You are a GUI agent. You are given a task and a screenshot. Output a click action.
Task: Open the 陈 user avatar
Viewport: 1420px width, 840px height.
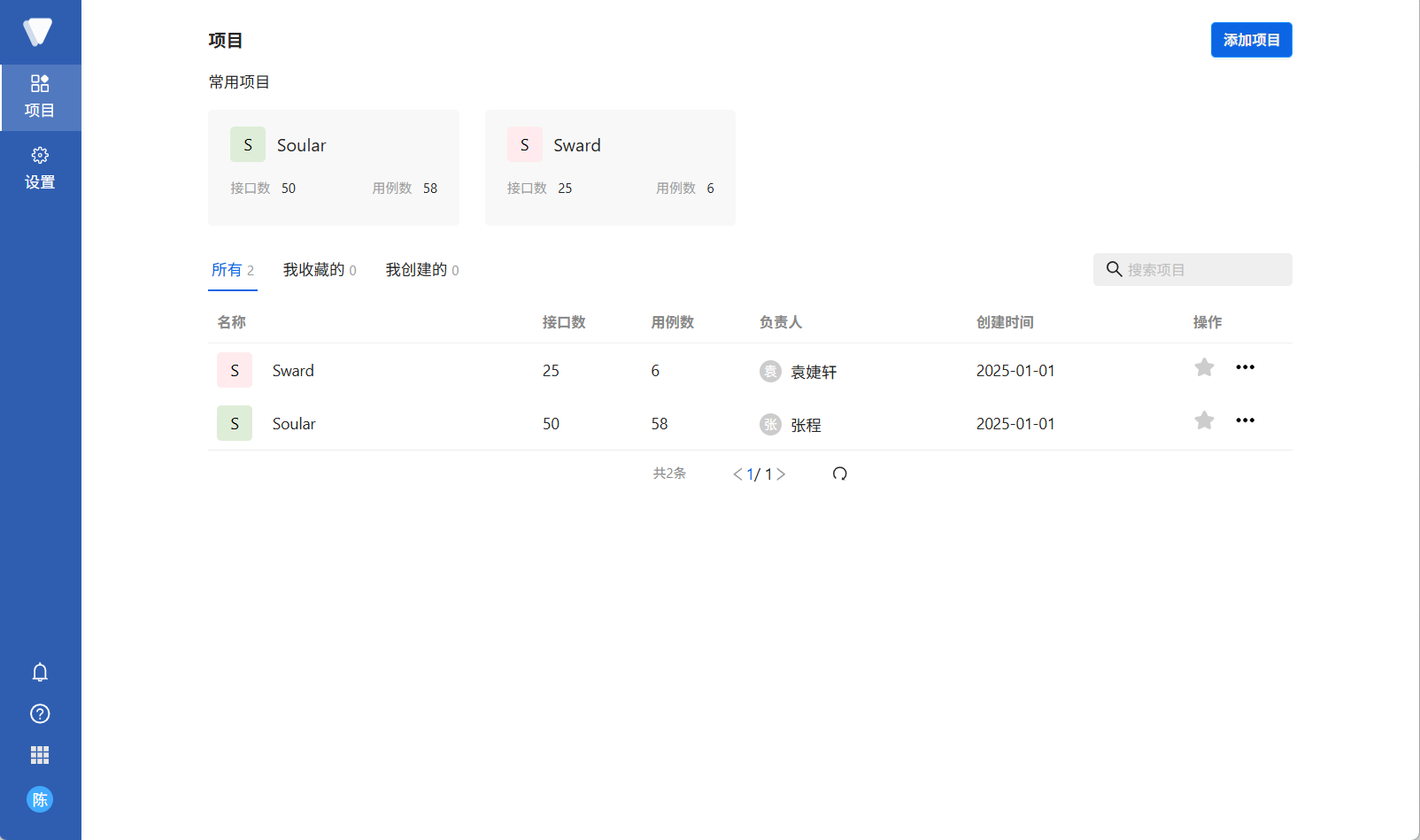coord(40,799)
